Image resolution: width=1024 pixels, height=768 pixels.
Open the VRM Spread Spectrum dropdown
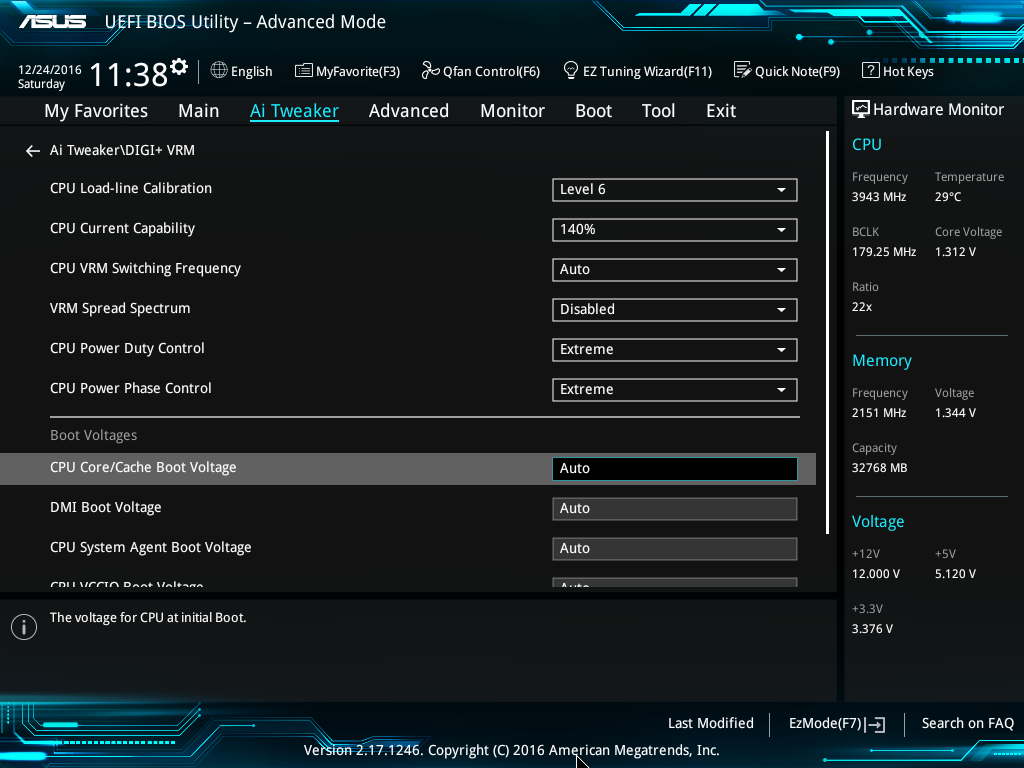pos(675,310)
